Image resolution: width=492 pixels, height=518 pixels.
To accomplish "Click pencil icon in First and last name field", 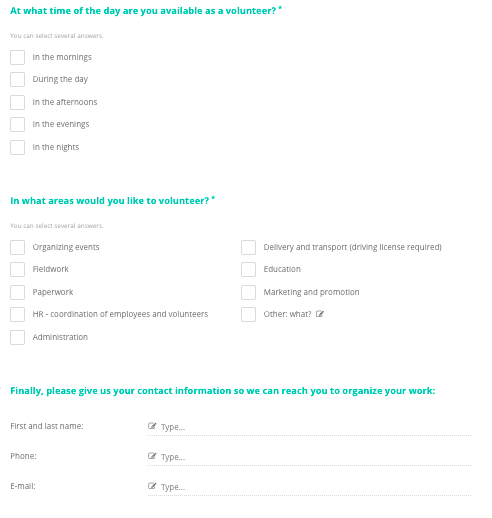I will click(152, 426).
